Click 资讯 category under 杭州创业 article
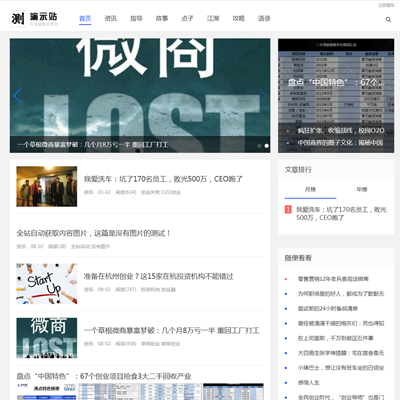Image resolution: width=400 pixels, height=400 pixels. tap(88, 290)
